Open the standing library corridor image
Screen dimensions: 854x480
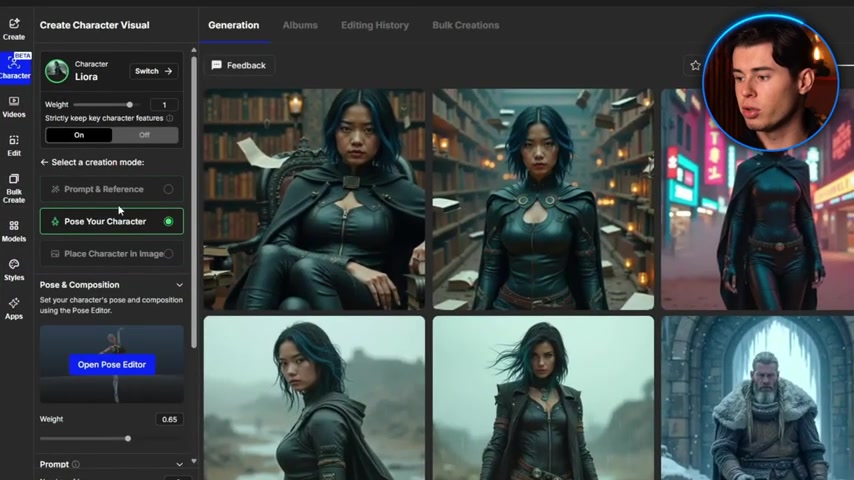pyautogui.click(x=543, y=199)
